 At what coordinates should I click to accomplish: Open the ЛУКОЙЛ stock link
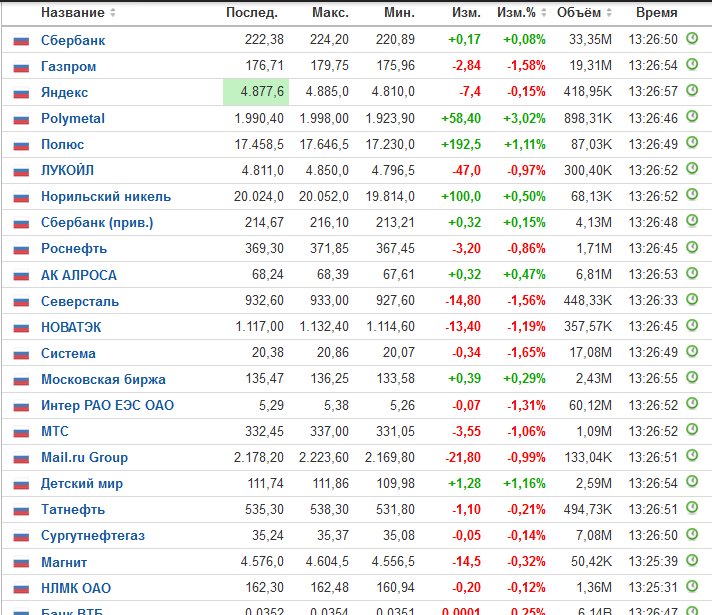coord(67,170)
